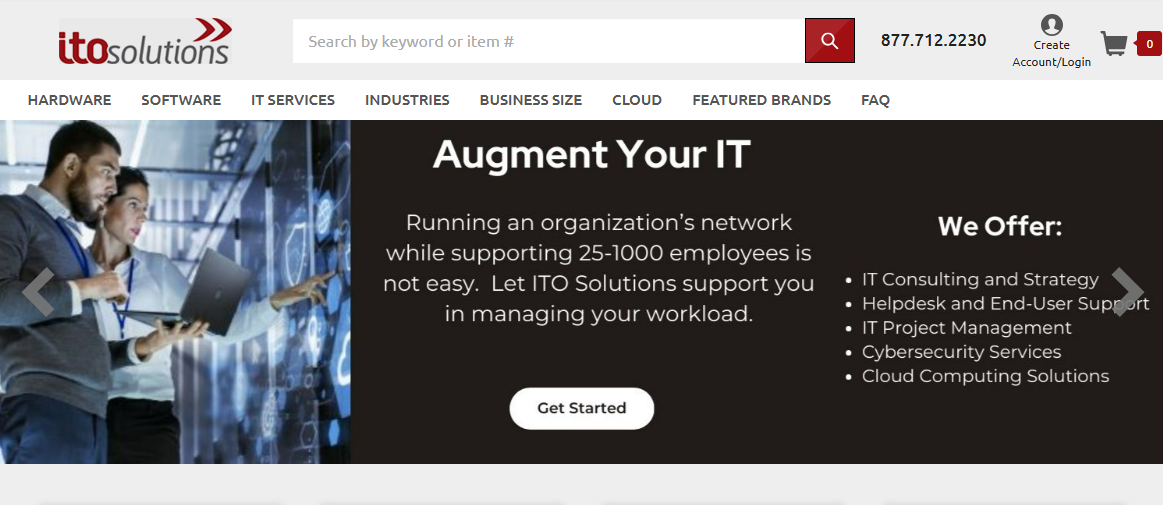The image size is (1163, 505).
Task: Click the ITO Solutions logo
Action: point(145,42)
